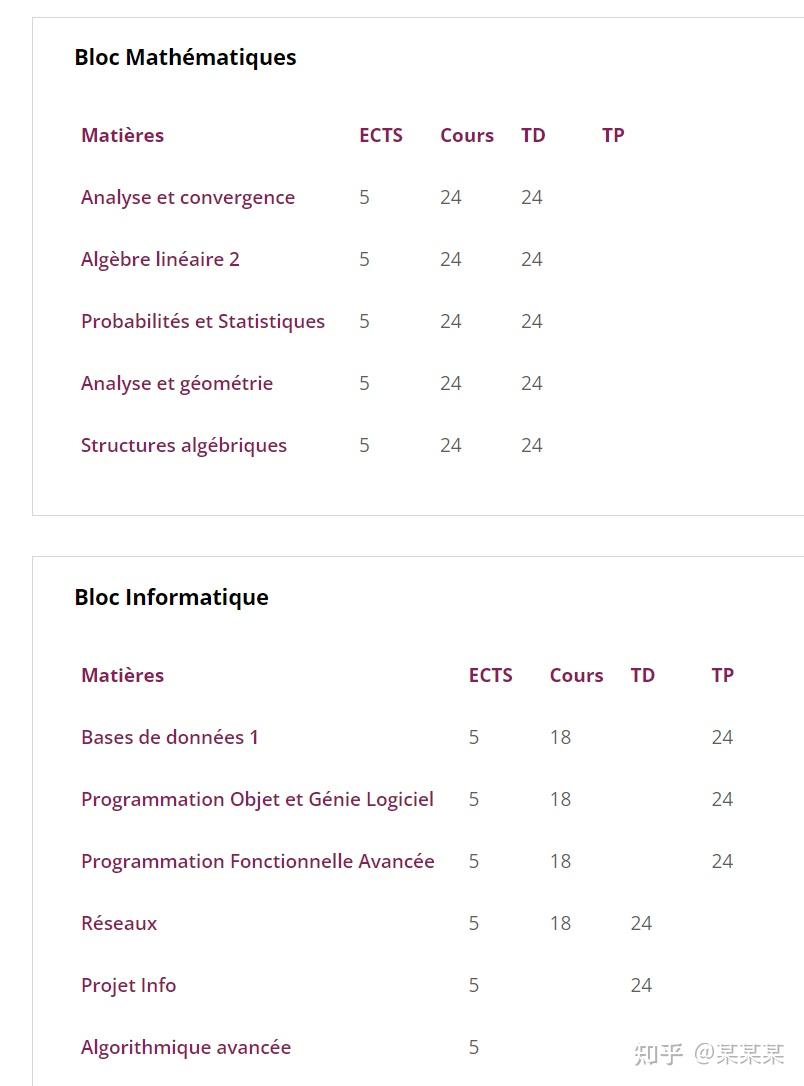804x1086 pixels.
Task: Open Bases de données 1 course
Action: click(x=170, y=737)
